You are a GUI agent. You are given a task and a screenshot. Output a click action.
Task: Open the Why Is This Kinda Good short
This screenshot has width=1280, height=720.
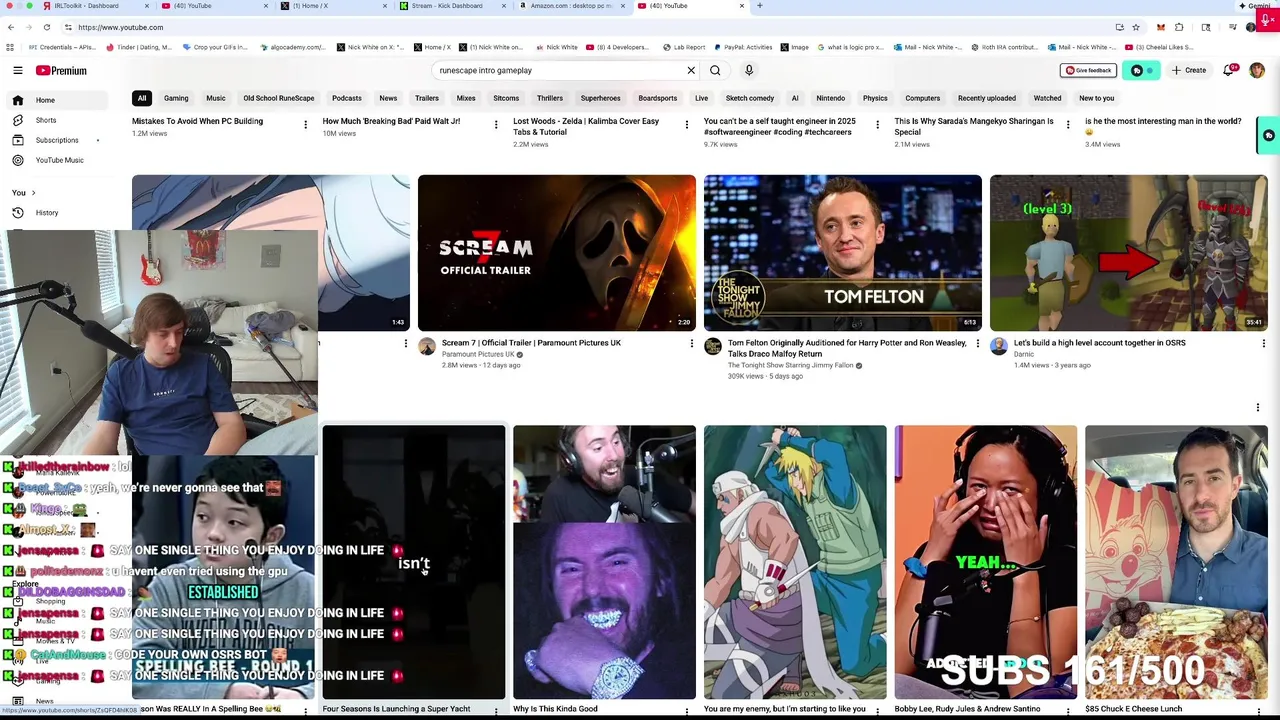tap(604, 562)
